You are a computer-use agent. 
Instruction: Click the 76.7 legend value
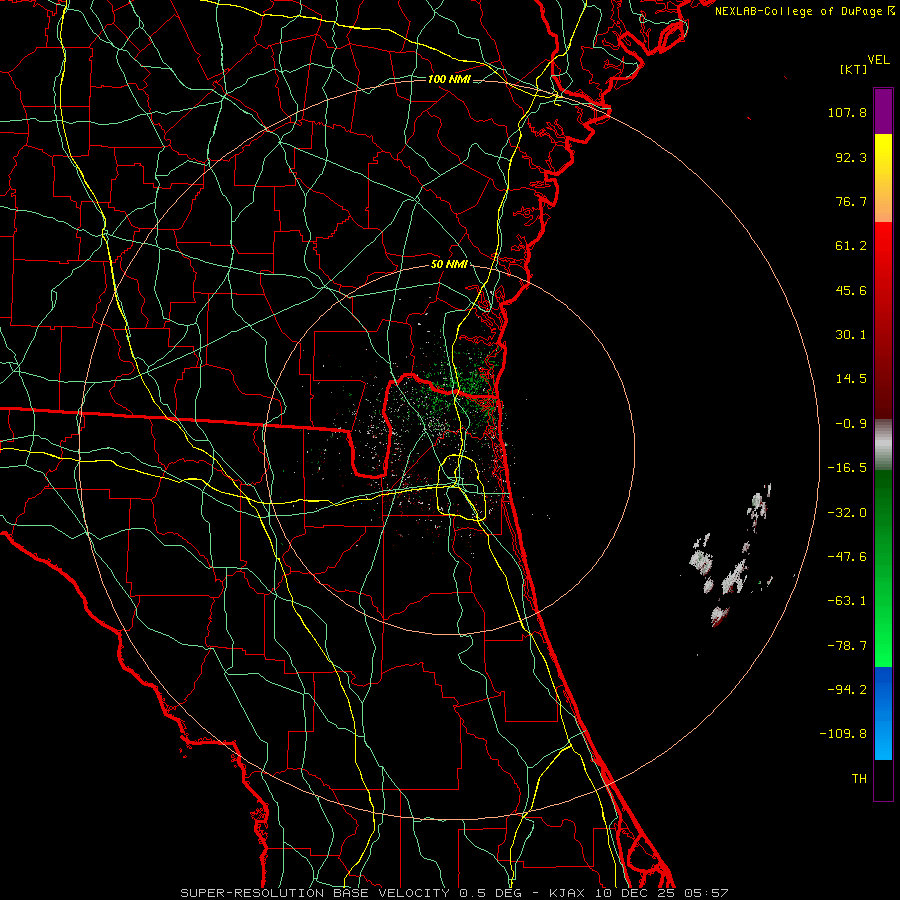click(x=851, y=201)
